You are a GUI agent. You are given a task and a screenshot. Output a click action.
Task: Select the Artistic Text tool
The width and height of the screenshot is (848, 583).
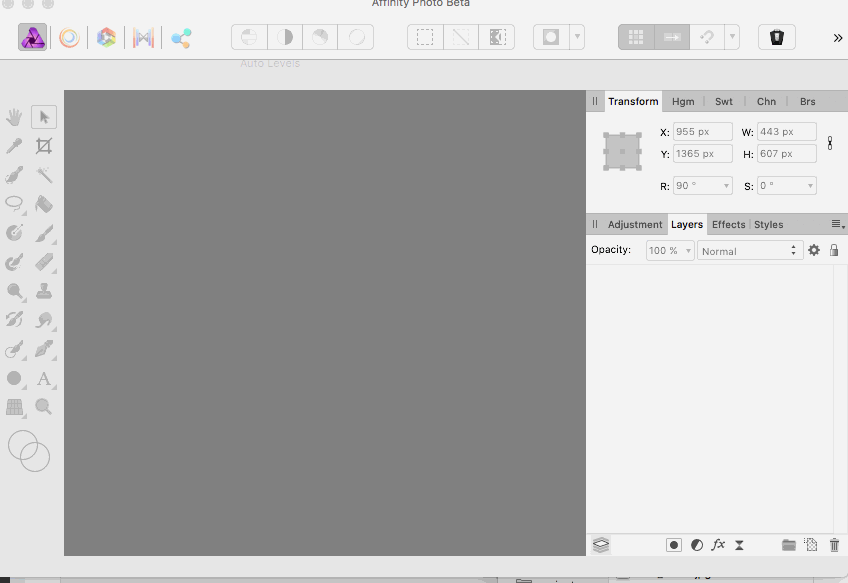coord(44,379)
